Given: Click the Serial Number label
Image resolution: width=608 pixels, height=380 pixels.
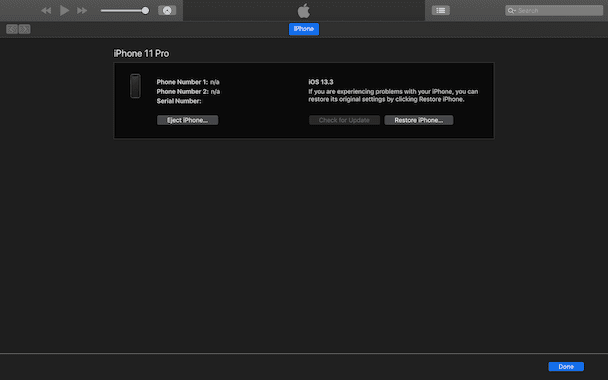Looking at the screenshot, I should [179, 101].
